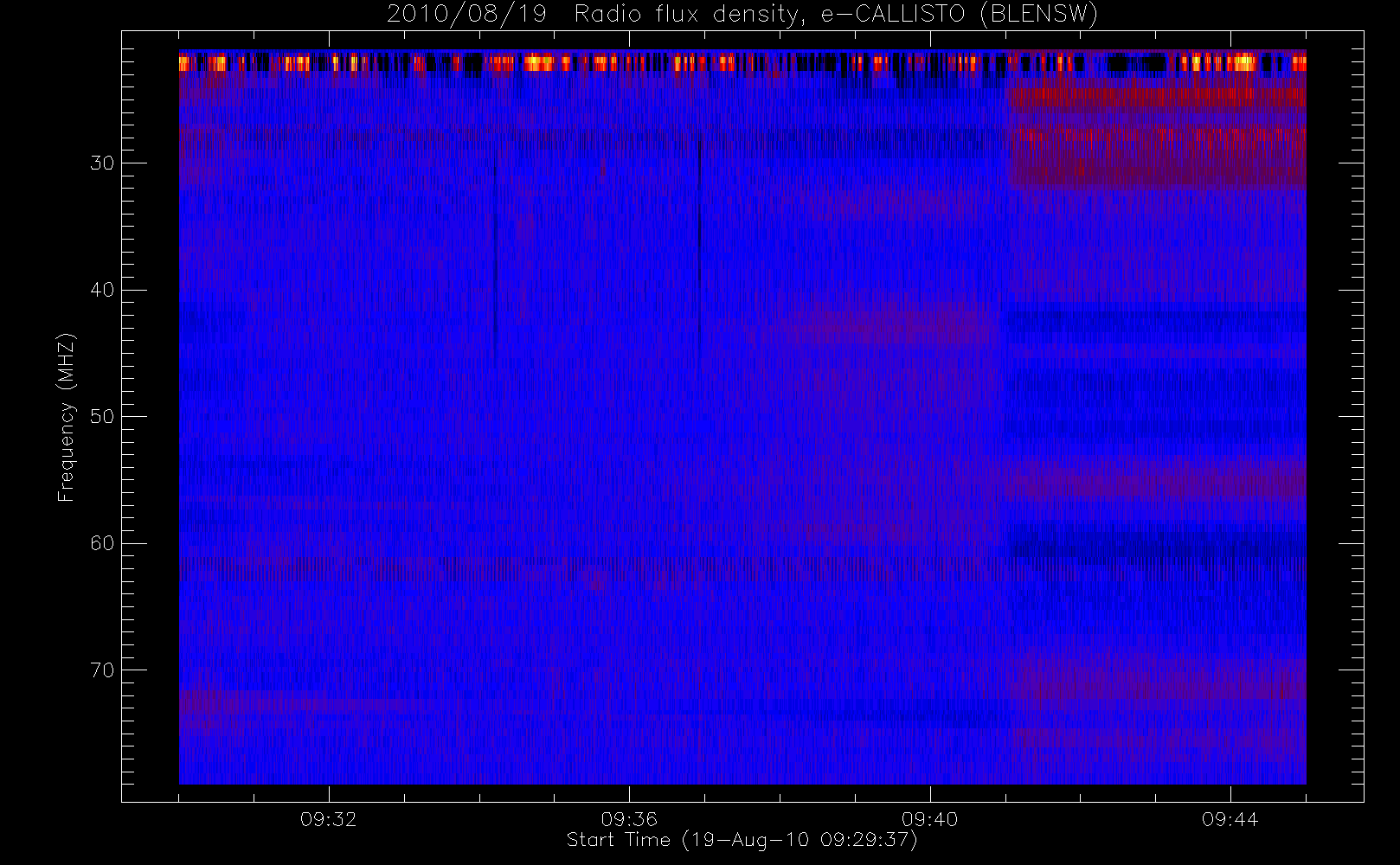Click the 09:44 time axis label
This screenshot has width=1400, height=865.
1230,819
